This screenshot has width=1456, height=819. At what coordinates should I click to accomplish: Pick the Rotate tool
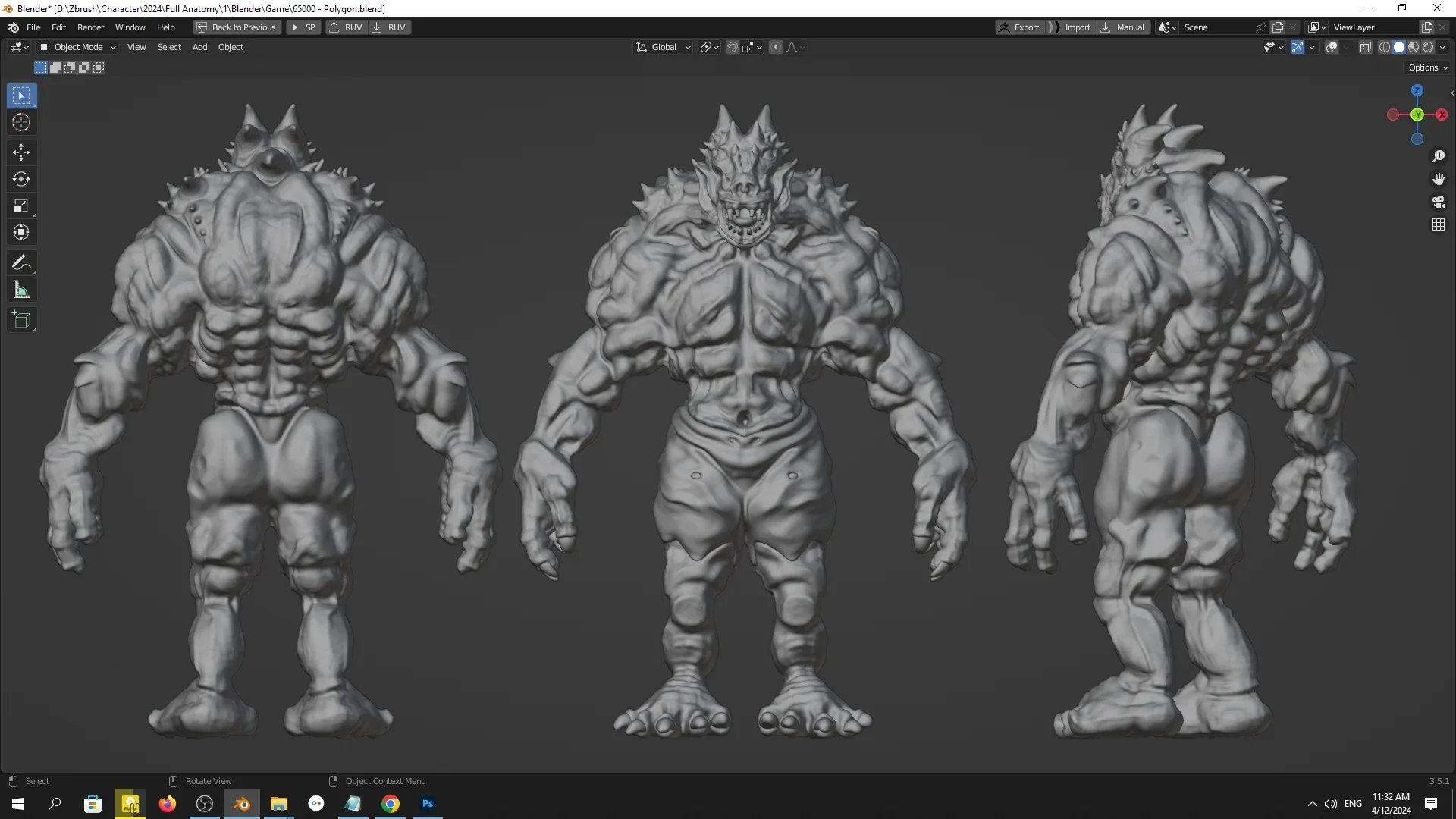[x=21, y=179]
